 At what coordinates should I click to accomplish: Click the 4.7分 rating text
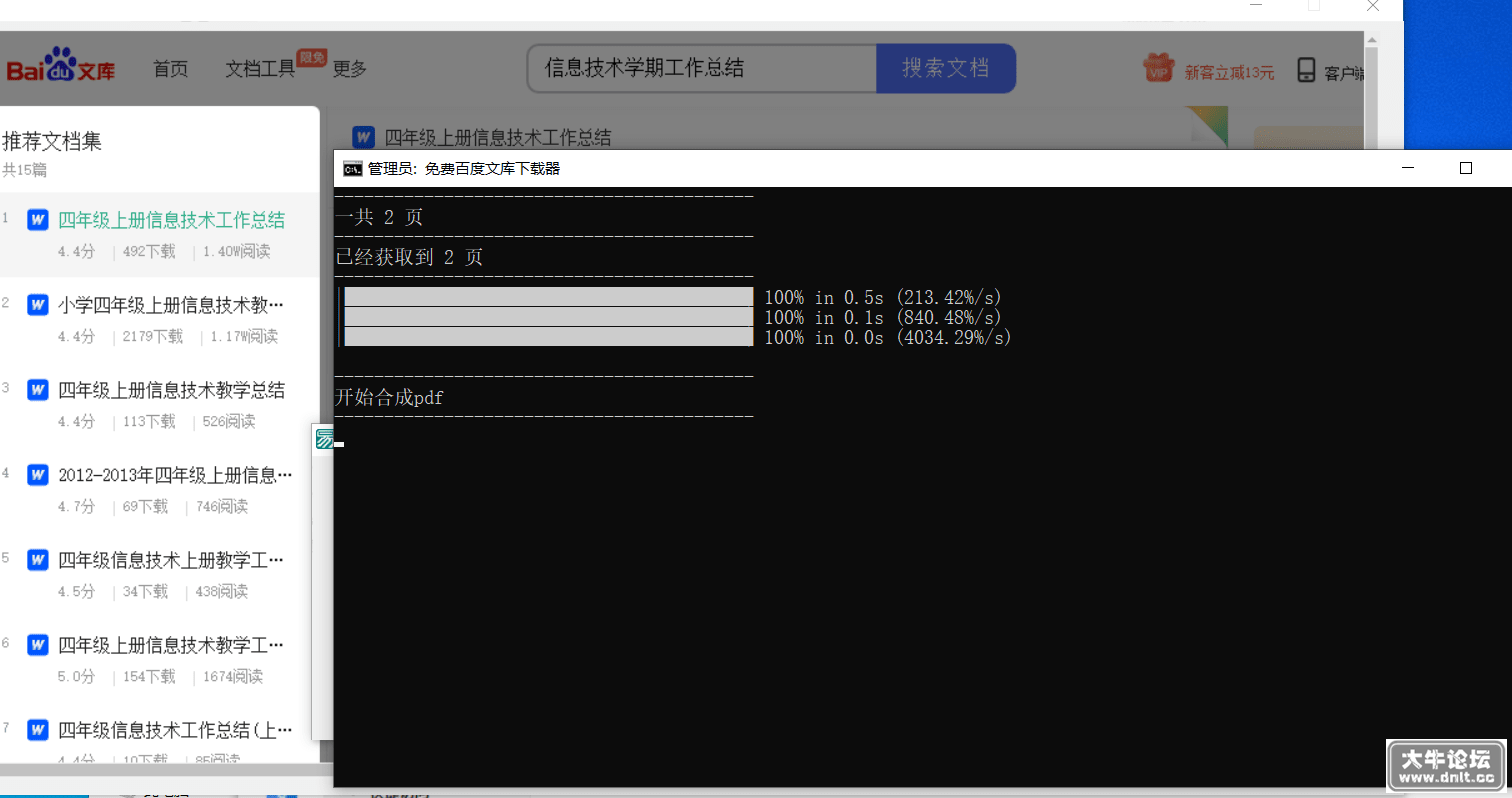tap(76, 507)
